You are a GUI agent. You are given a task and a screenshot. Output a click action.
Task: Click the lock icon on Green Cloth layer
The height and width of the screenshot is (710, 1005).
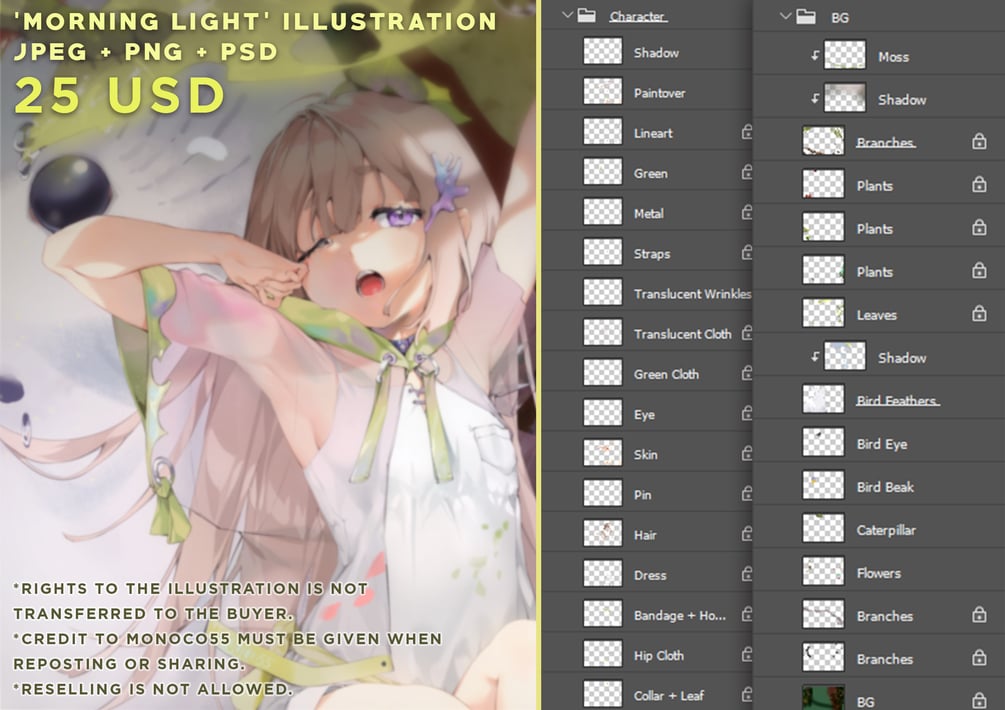point(747,374)
